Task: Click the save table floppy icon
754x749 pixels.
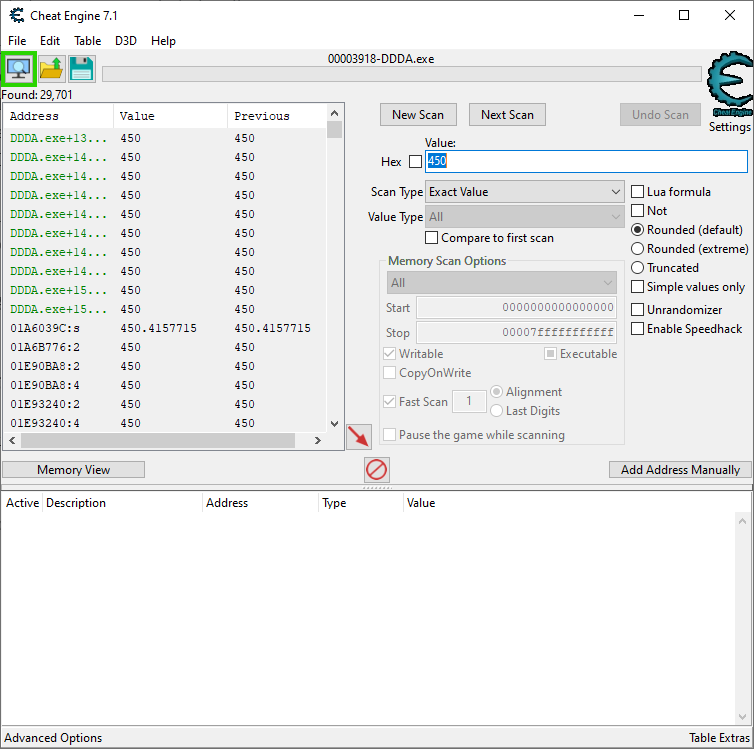Action: click(81, 69)
